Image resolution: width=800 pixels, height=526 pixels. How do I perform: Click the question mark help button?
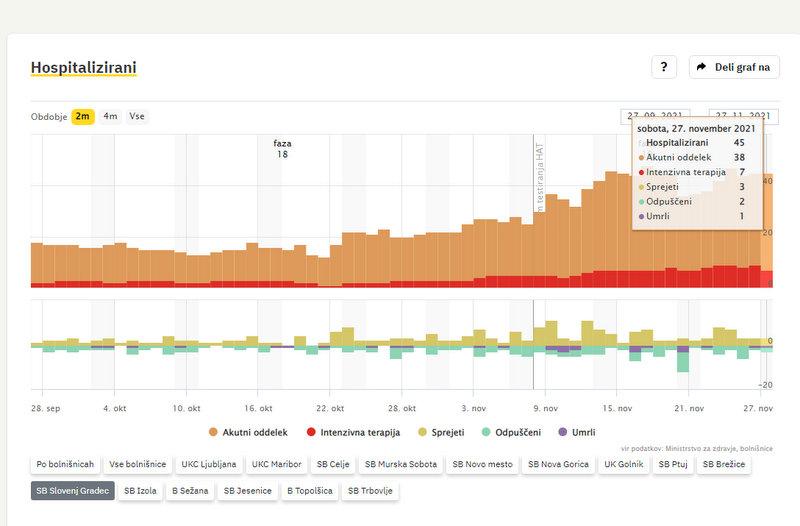pyautogui.click(x=664, y=67)
